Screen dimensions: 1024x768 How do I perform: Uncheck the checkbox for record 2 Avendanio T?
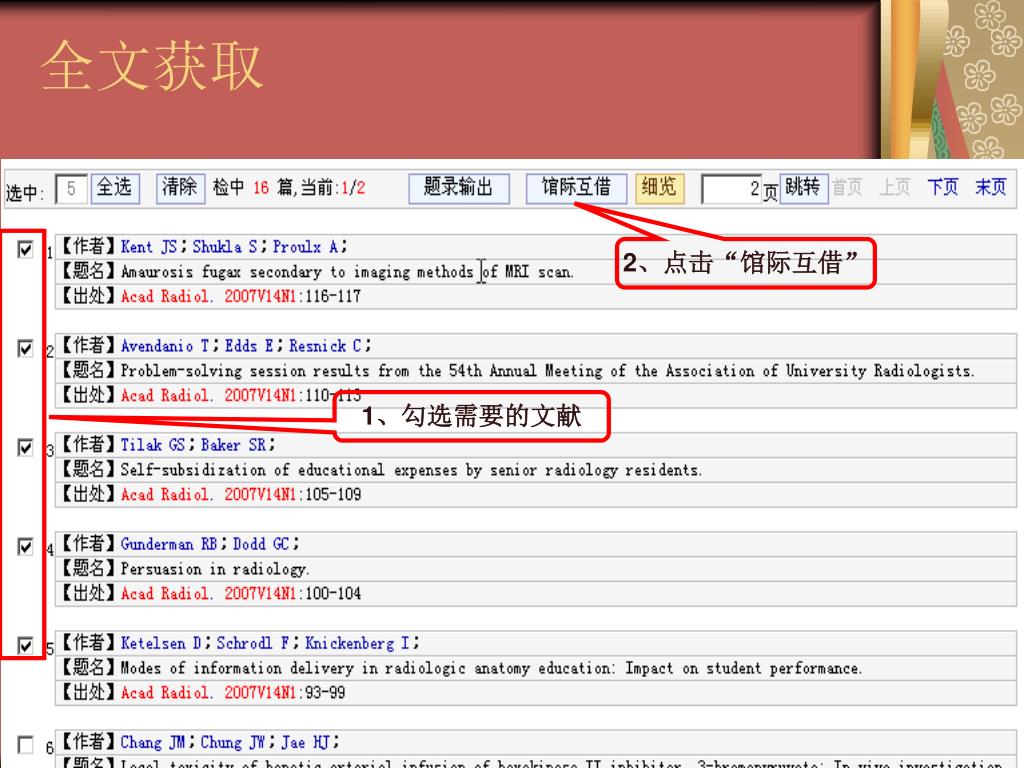coord(25,348)
